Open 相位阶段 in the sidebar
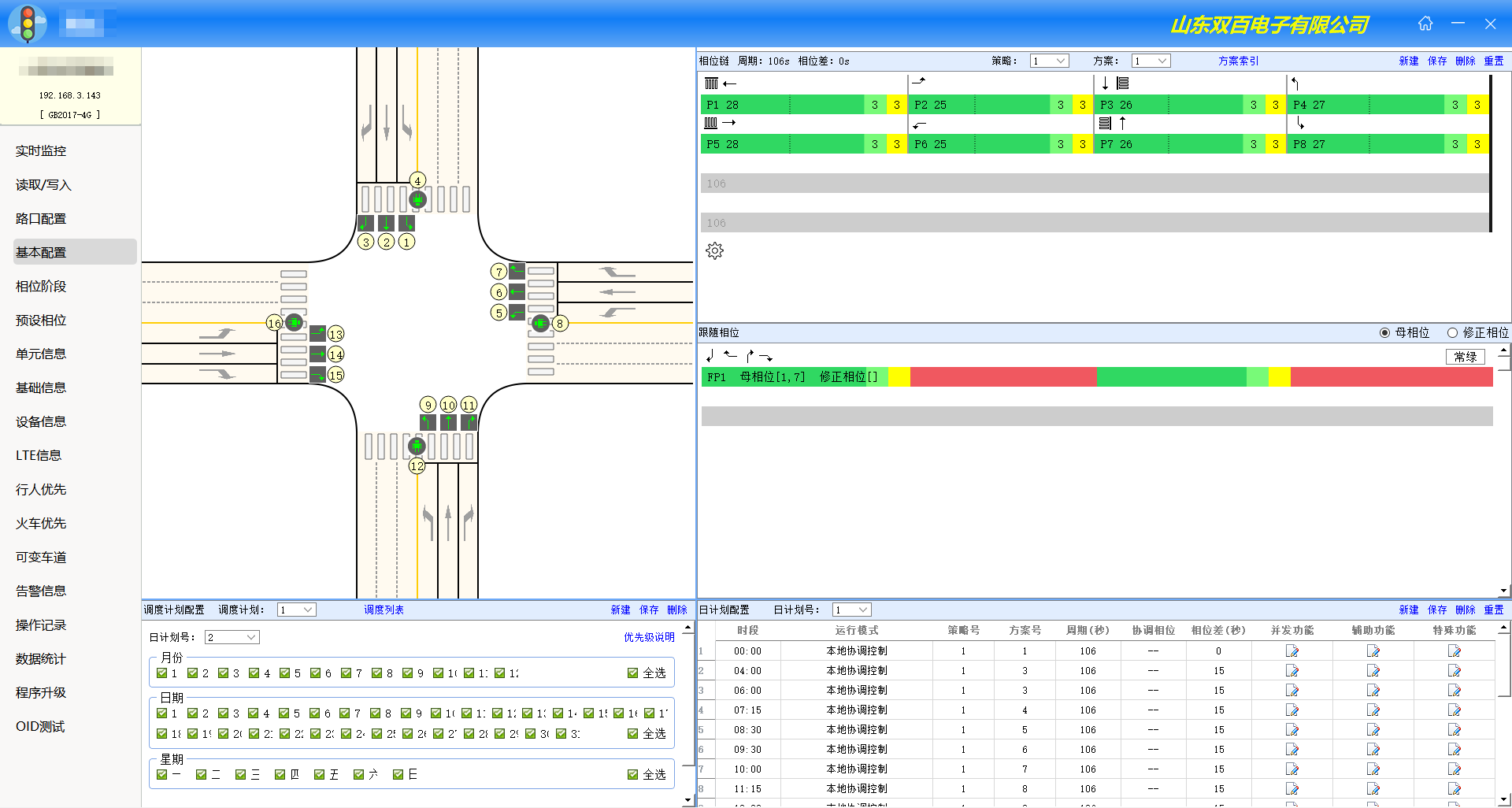The height and width of the screenshot is (808, 1512). click(x=41, y=287)
